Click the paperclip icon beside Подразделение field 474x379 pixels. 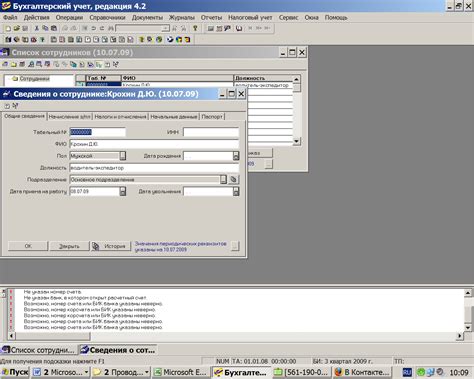(x=234, y=180)
